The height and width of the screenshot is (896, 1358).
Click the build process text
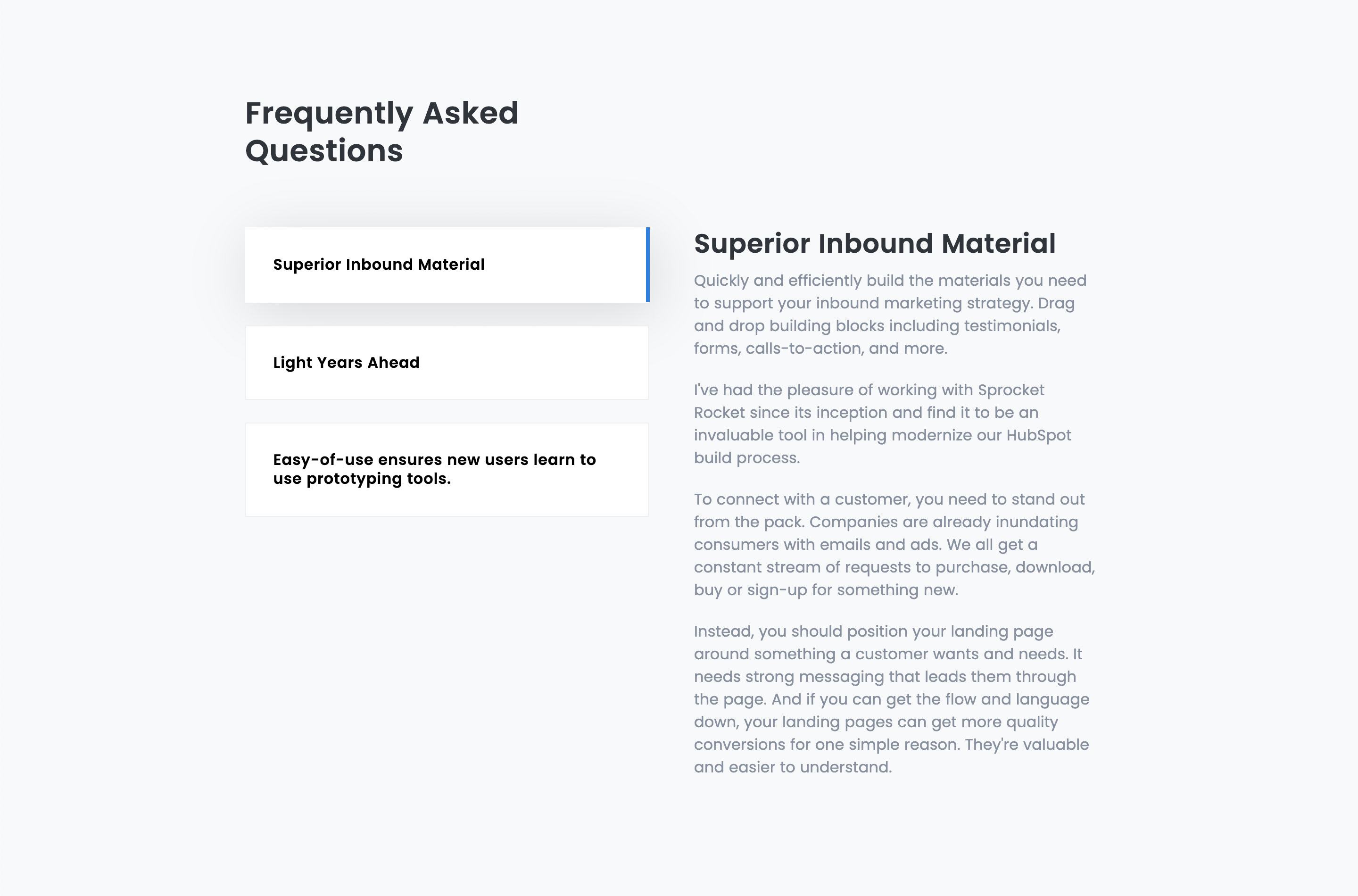pyautogui.click(x=747, y=458)
